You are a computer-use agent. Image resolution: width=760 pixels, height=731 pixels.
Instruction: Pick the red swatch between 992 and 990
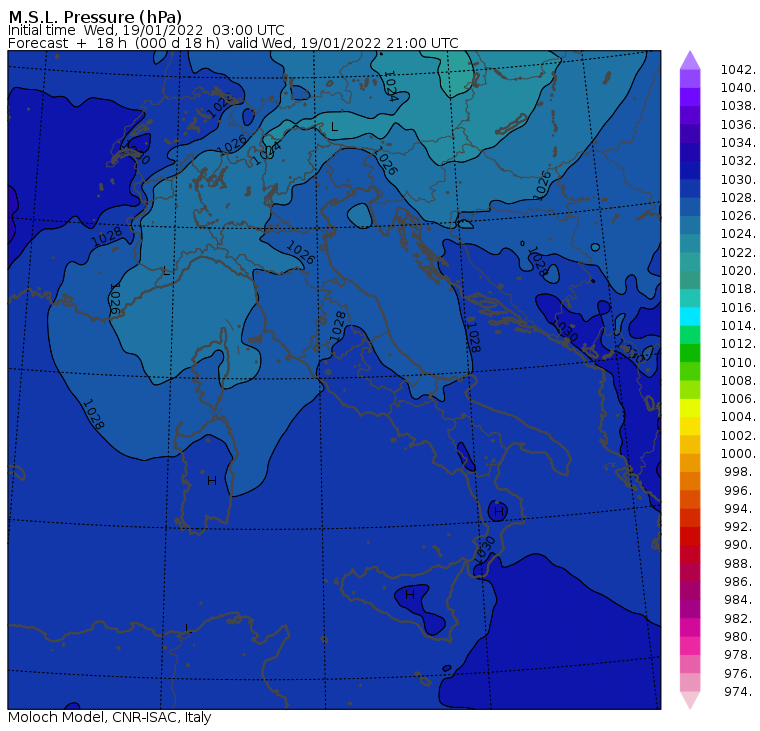point(690,536)
